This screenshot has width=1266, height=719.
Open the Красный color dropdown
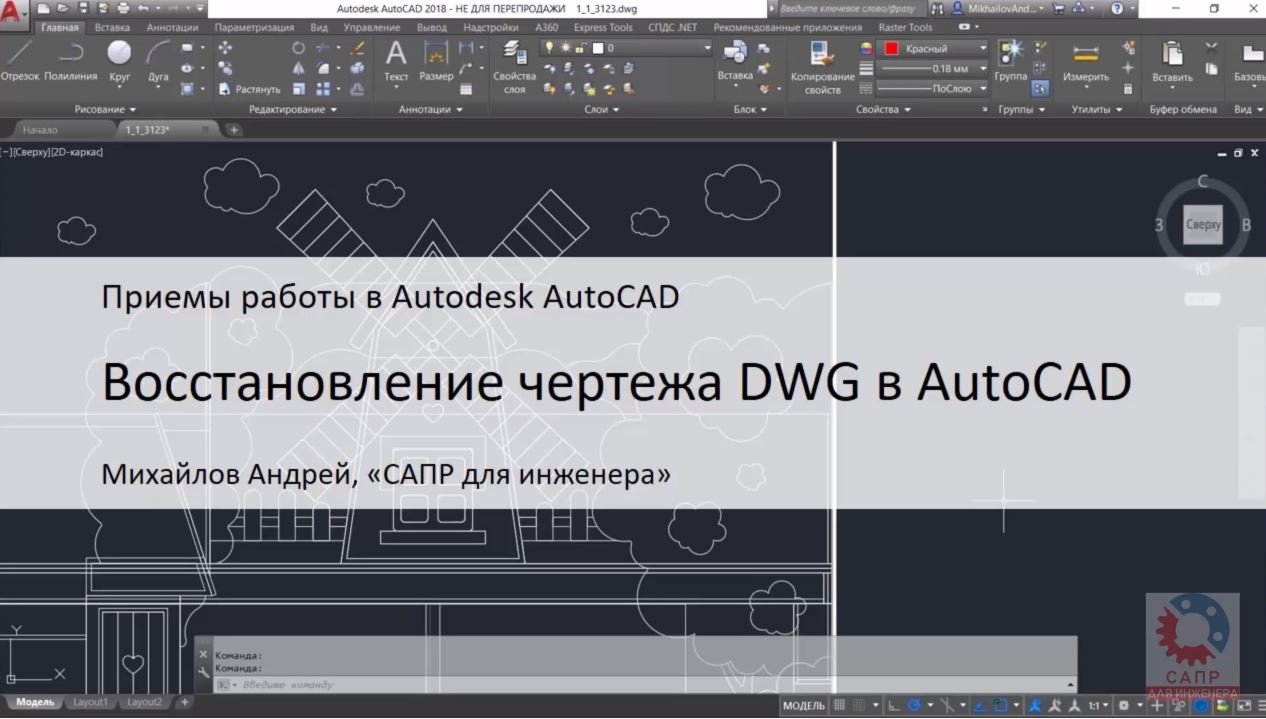tap(934, 48)
